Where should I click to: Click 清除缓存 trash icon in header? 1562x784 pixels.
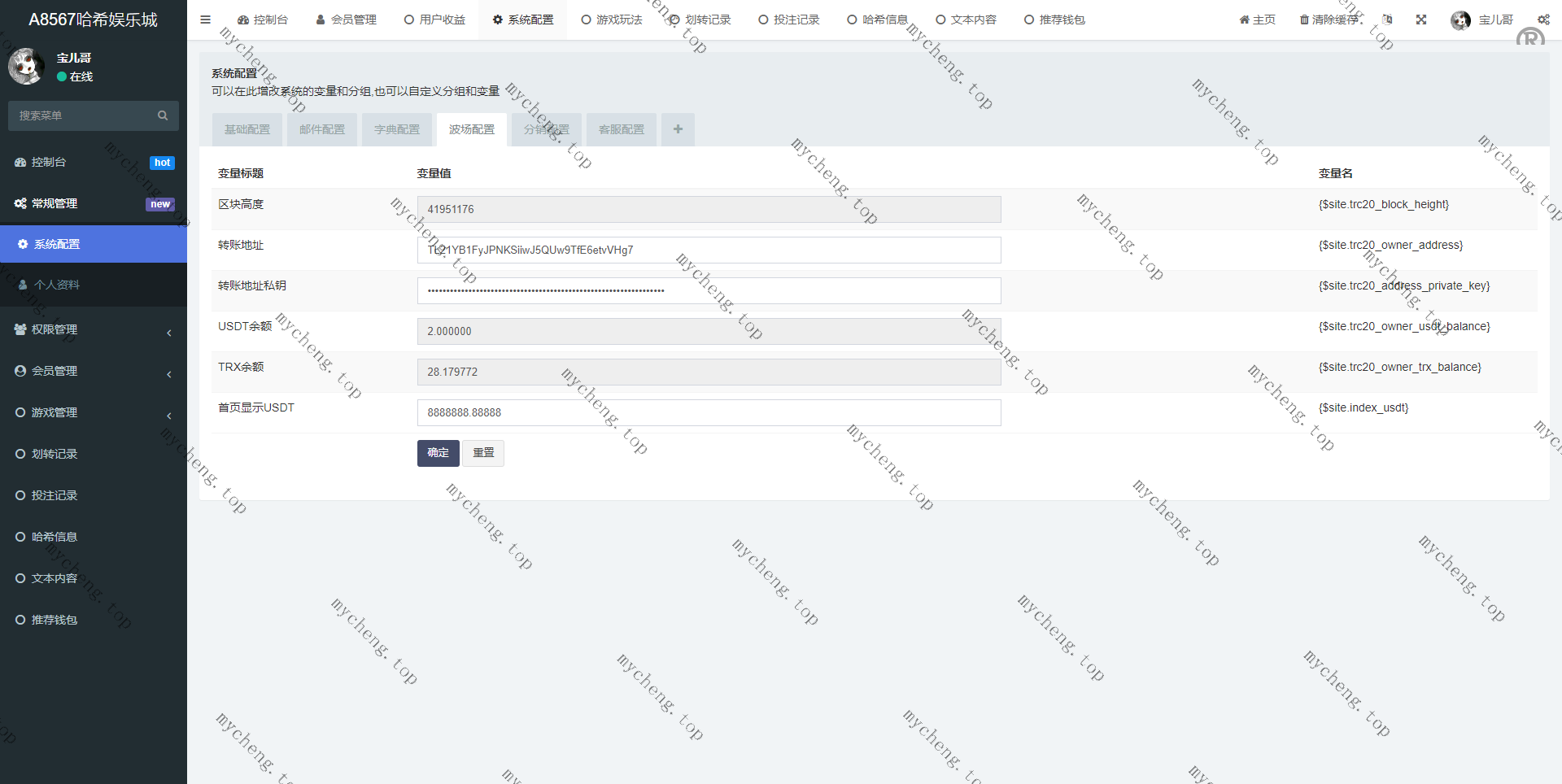[1304, 20]
